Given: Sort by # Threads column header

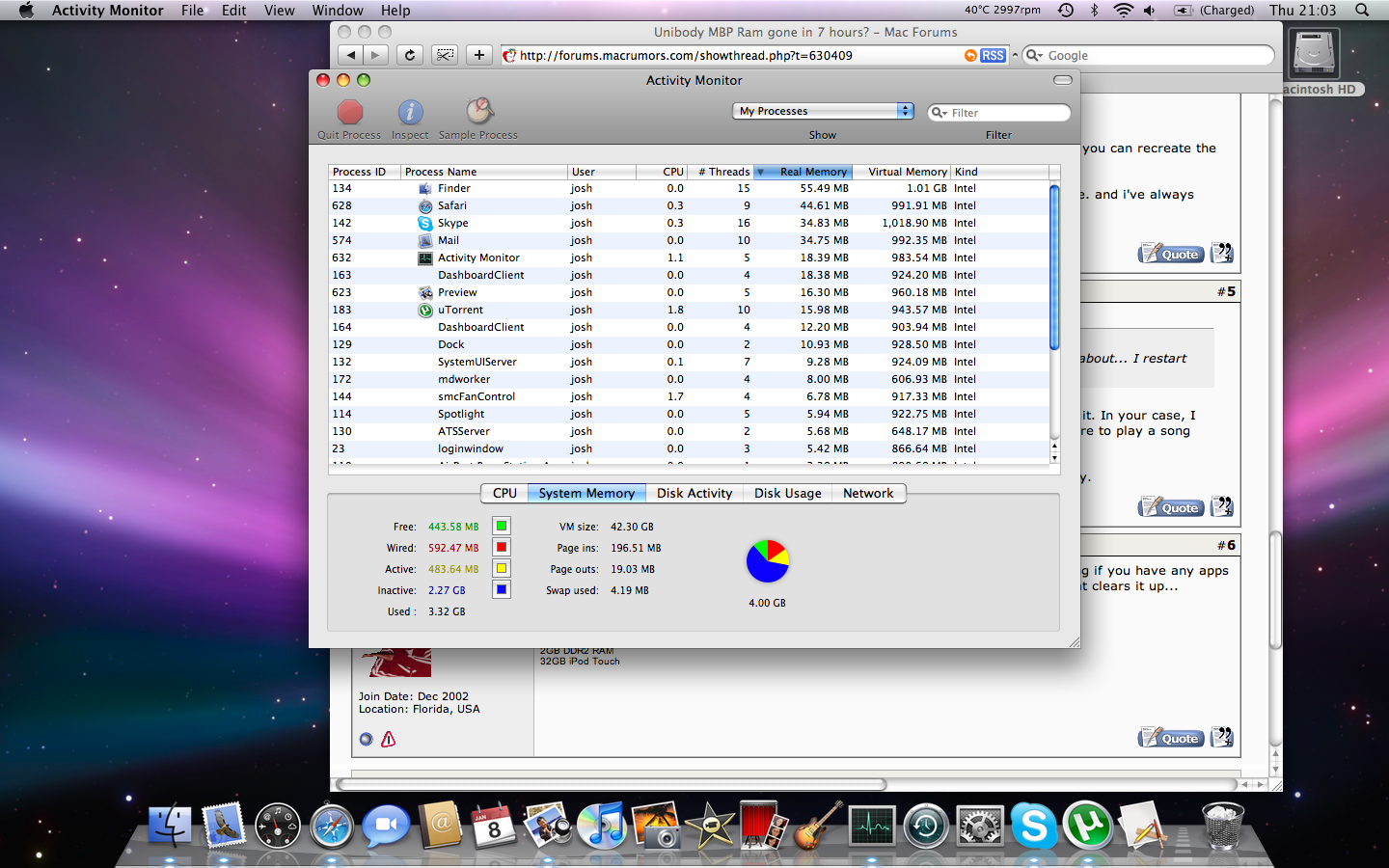Looking at the screenshot, I should coord(721,172).
